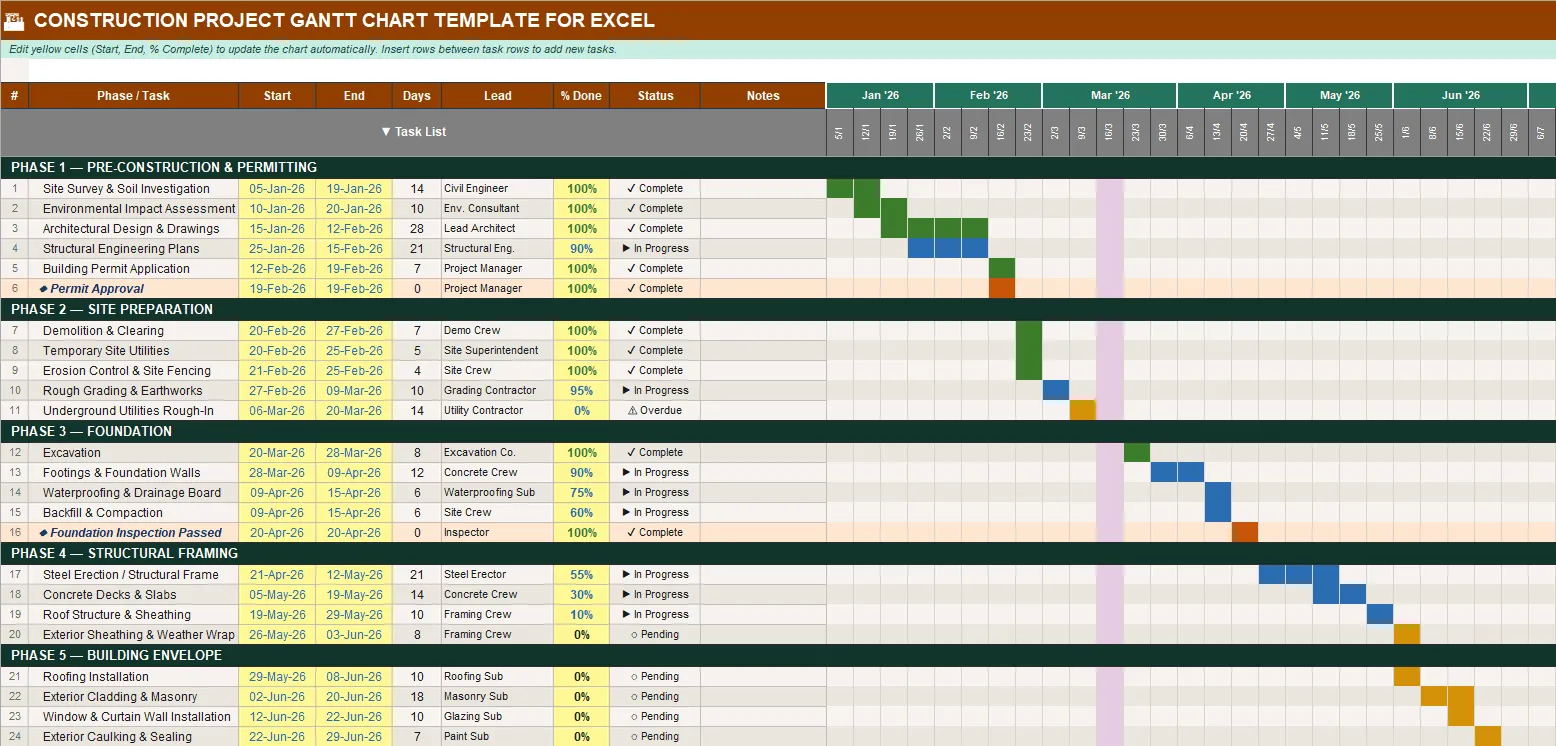Click the Foundation Inspection Passed milestone diamond

(41, 532)
